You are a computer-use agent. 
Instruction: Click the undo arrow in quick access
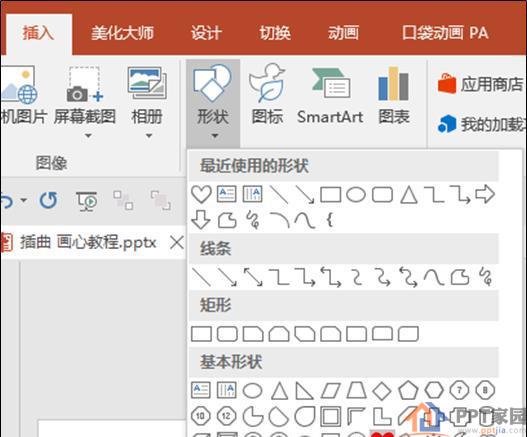7,201
